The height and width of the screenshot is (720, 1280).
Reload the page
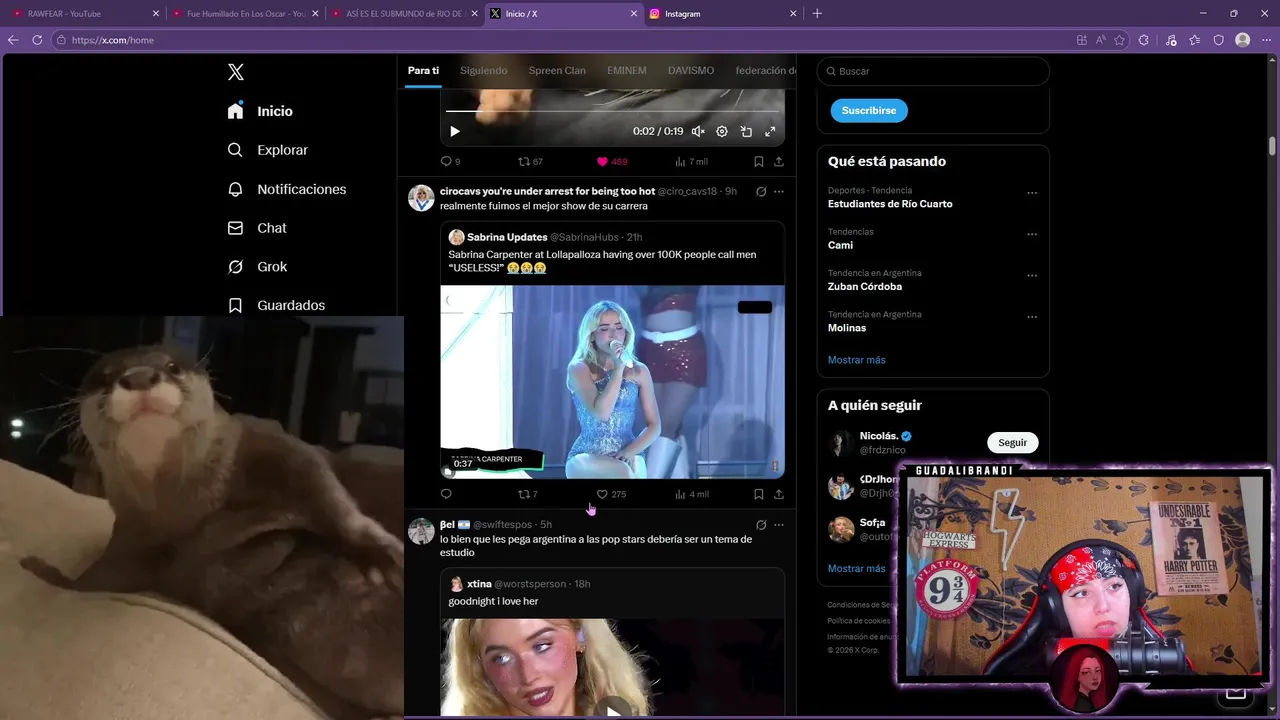(37, 40)
